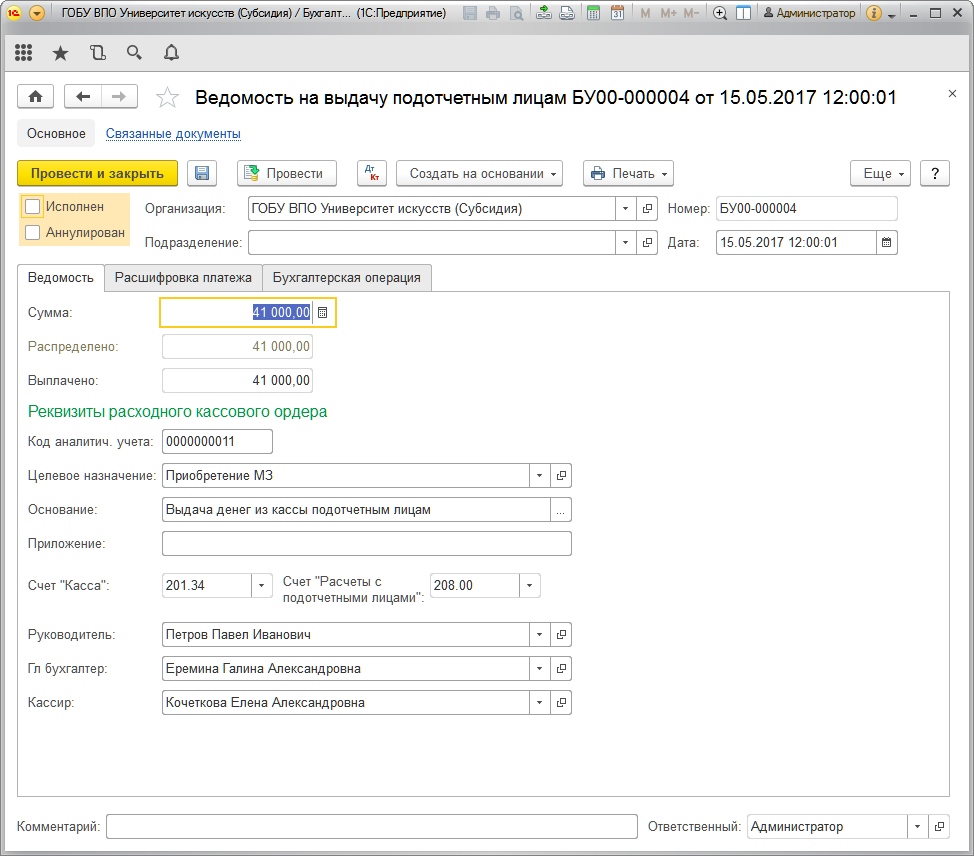Image resolution: width=974 pixels, height=856 pixels.
Task: Switch to Бухгалтерская операция tab
Action: [346, 278]
